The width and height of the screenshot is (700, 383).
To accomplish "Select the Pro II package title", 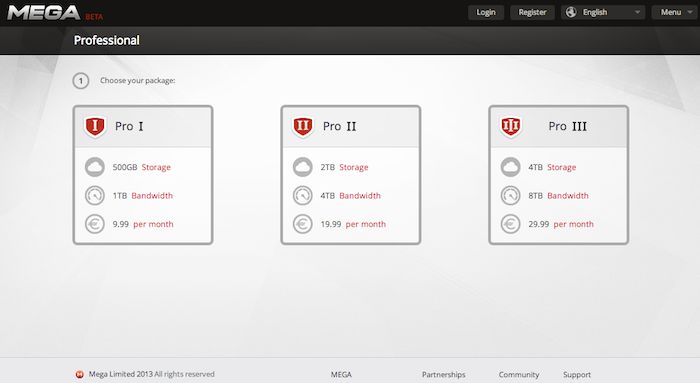I will (x=339, y=126).
